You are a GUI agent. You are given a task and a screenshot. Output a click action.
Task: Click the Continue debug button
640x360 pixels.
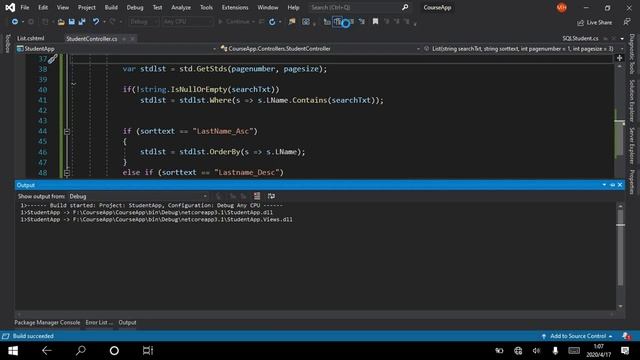(236, 22)
